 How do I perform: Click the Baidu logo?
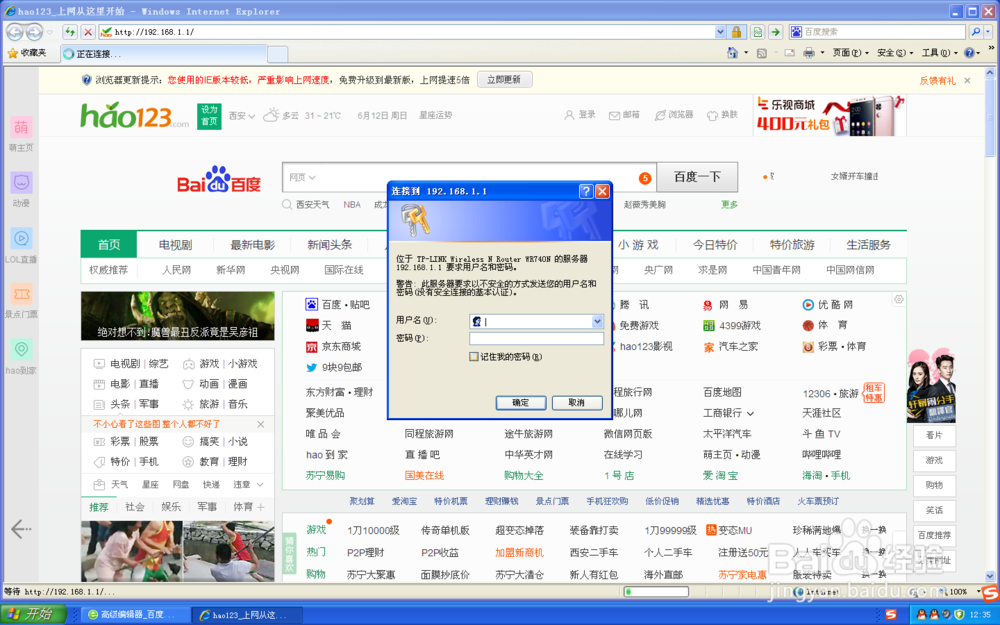point(219,180)
